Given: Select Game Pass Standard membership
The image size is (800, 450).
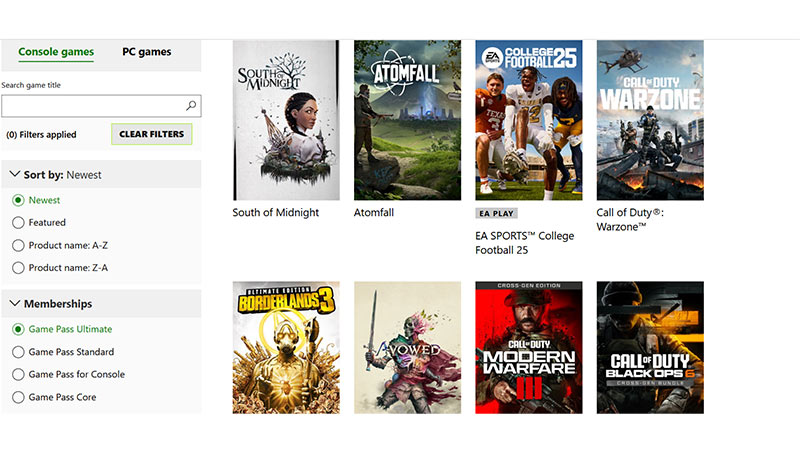Looking at the screenshot, I should pyautogui.click(x=63, y=352).
